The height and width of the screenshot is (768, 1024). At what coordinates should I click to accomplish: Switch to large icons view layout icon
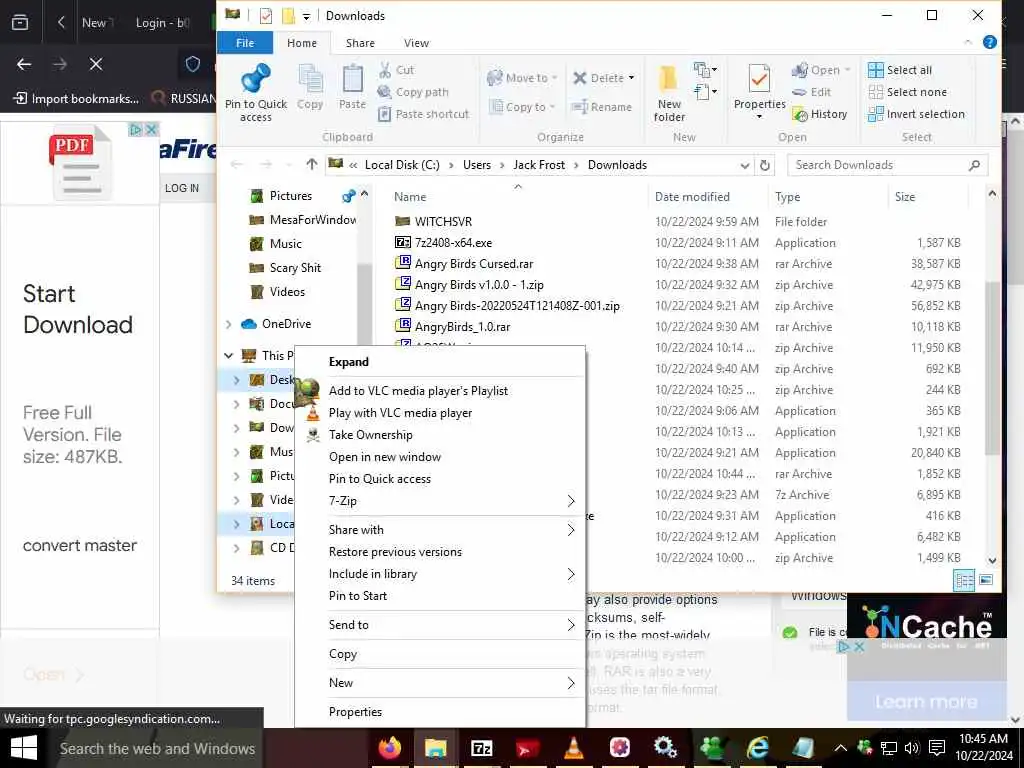[985, 580]
